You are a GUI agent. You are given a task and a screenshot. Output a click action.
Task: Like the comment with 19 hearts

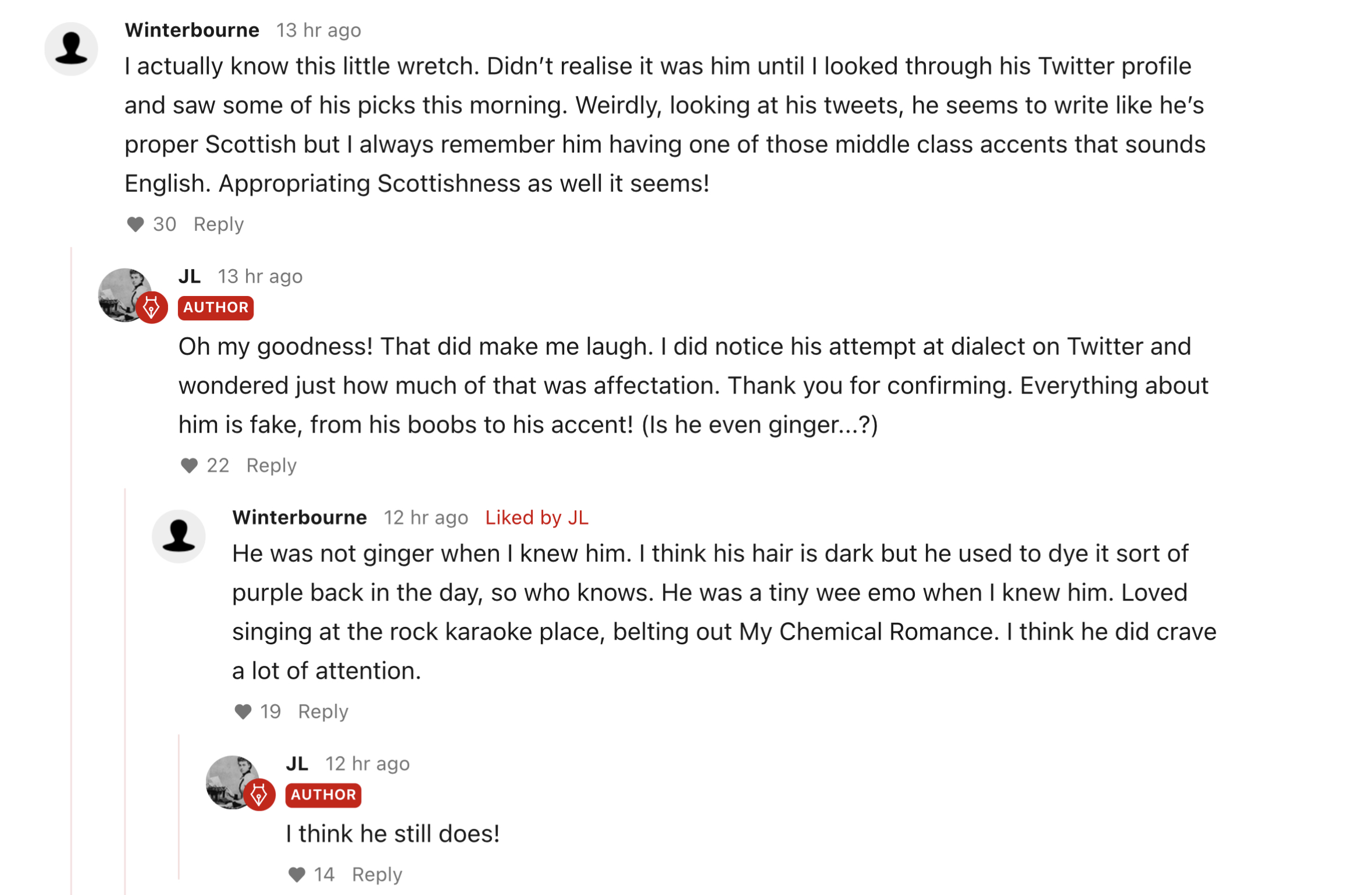point(243,711)
